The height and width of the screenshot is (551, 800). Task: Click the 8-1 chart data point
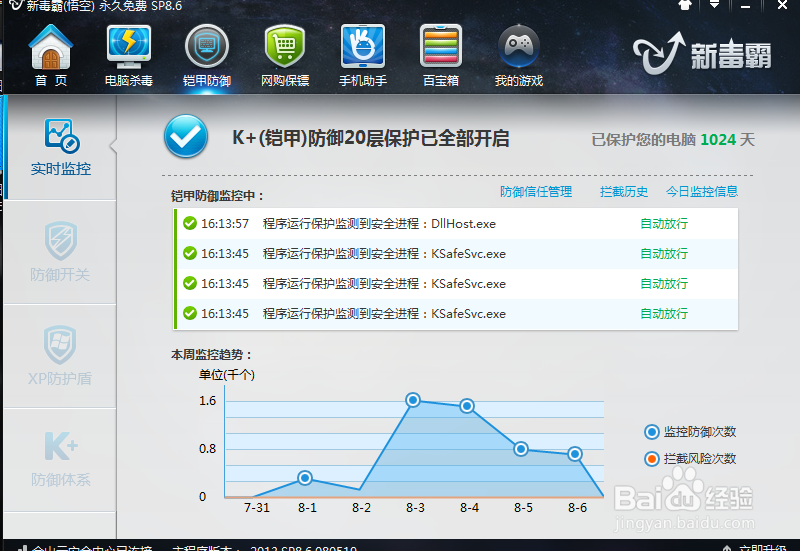[305, 478]
